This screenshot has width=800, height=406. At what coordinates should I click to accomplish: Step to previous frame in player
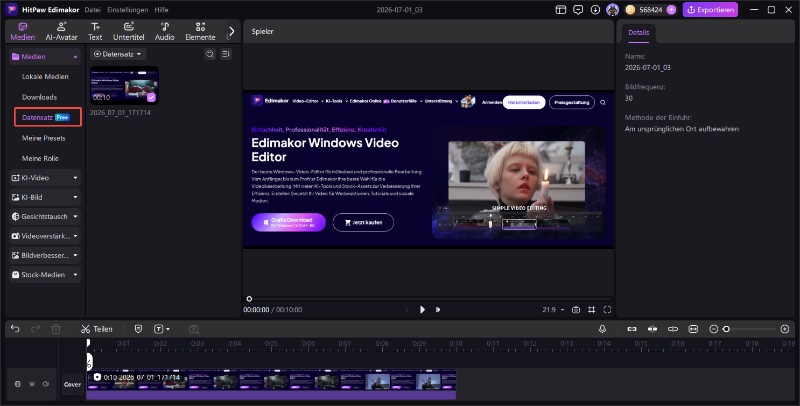[x=407, y=310]
